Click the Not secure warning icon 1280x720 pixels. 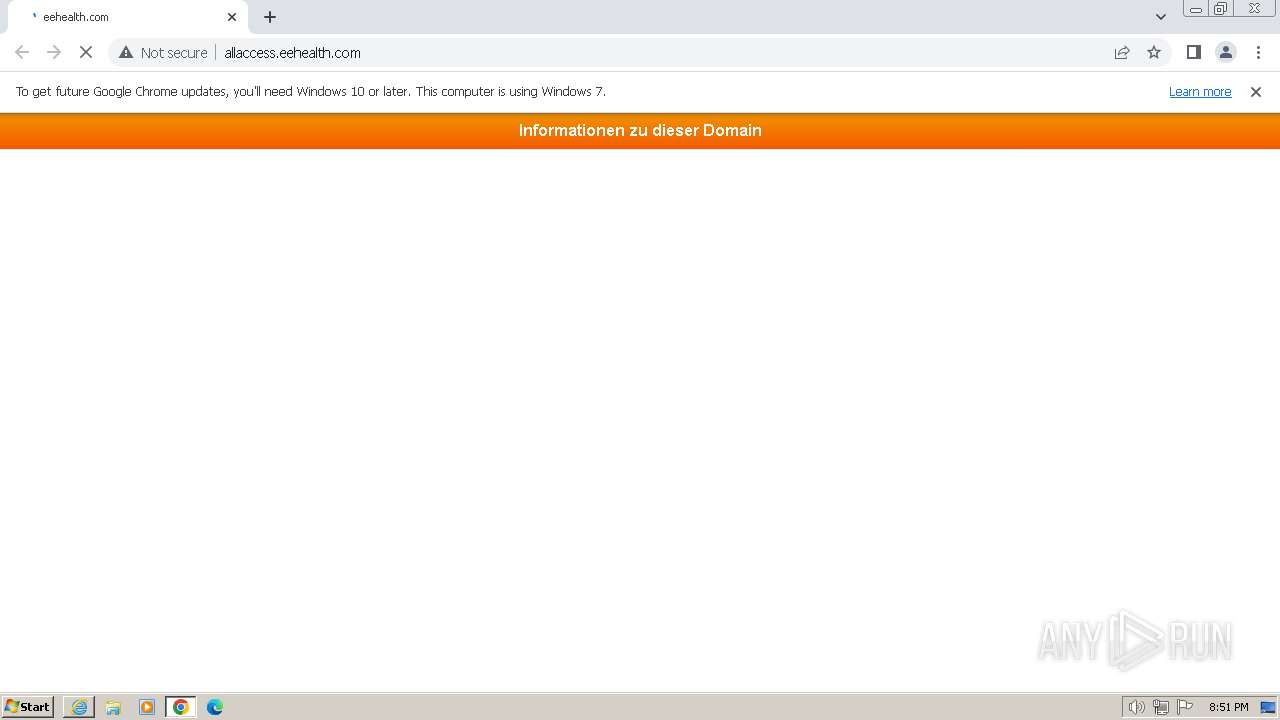126,52
